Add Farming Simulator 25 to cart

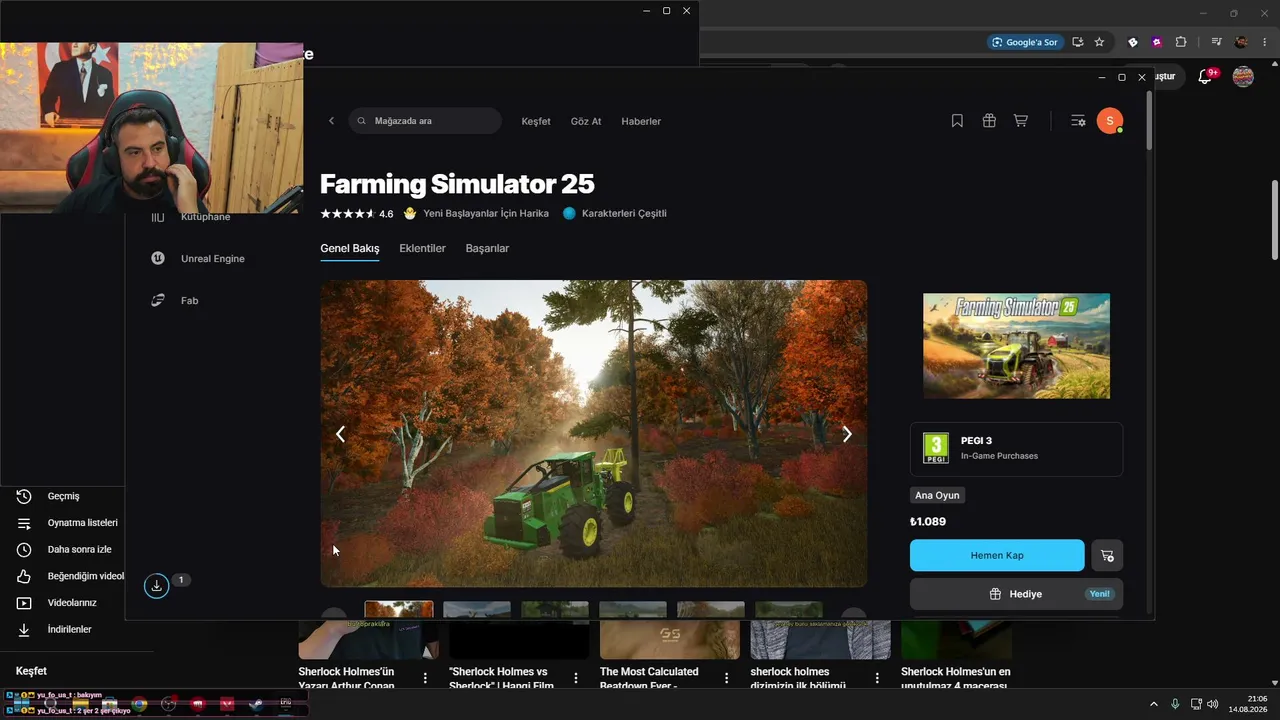[1107, 555]
